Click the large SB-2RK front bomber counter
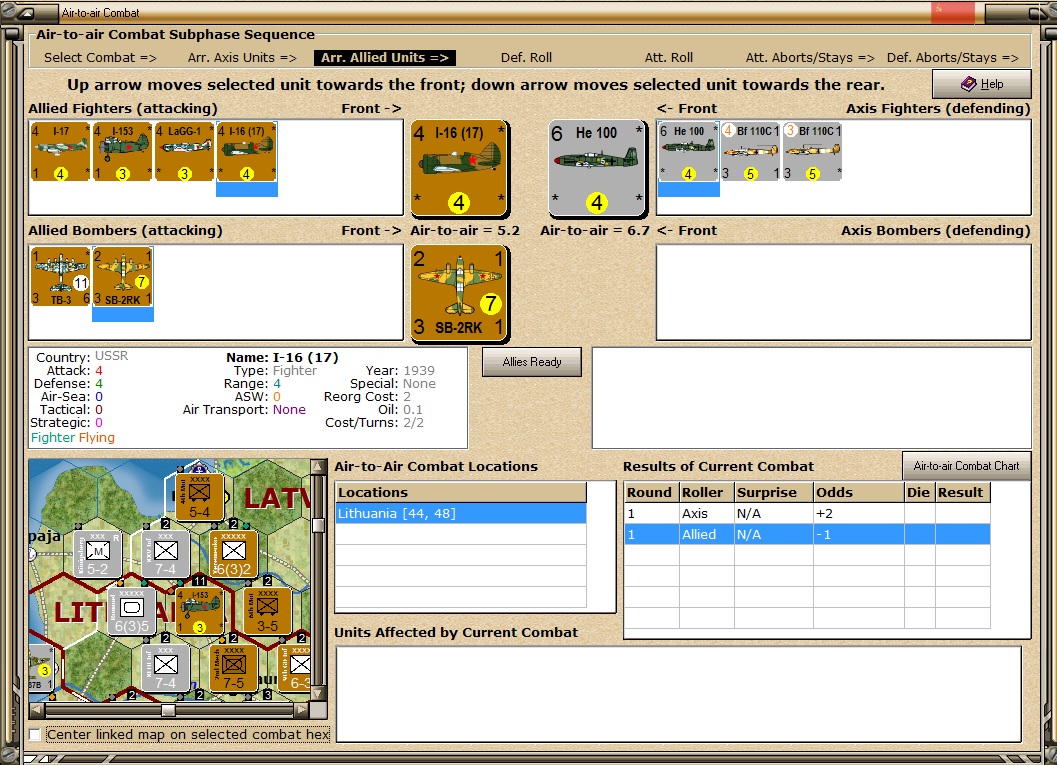Viewport: 1057px width, 765px height. click(x=459, y=293)
